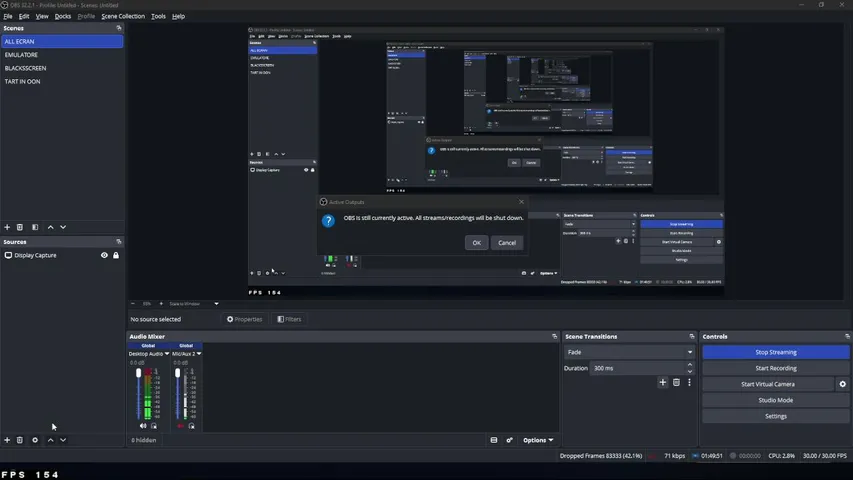Click the Stop Streaming button
853x480 pixels.
pos(776,352)
